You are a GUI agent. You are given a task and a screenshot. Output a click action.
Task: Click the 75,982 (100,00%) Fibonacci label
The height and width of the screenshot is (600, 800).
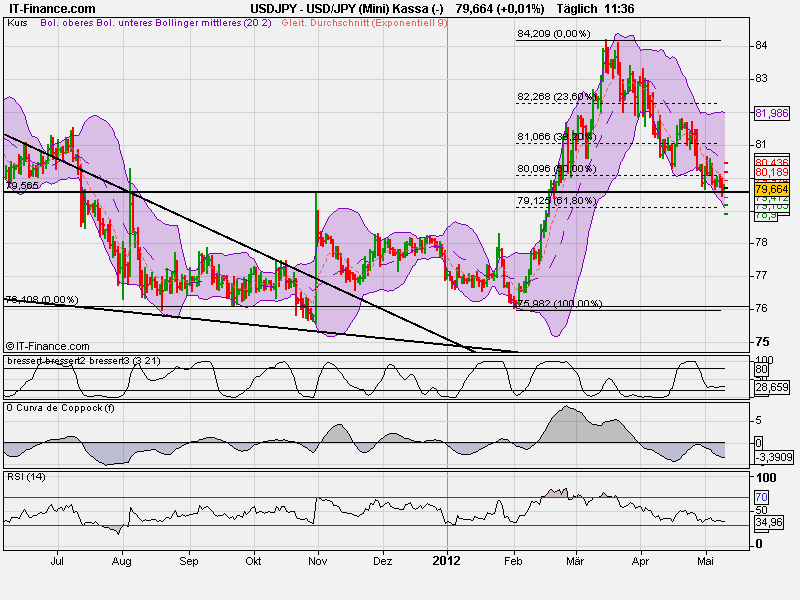click(x=560, y=304)
